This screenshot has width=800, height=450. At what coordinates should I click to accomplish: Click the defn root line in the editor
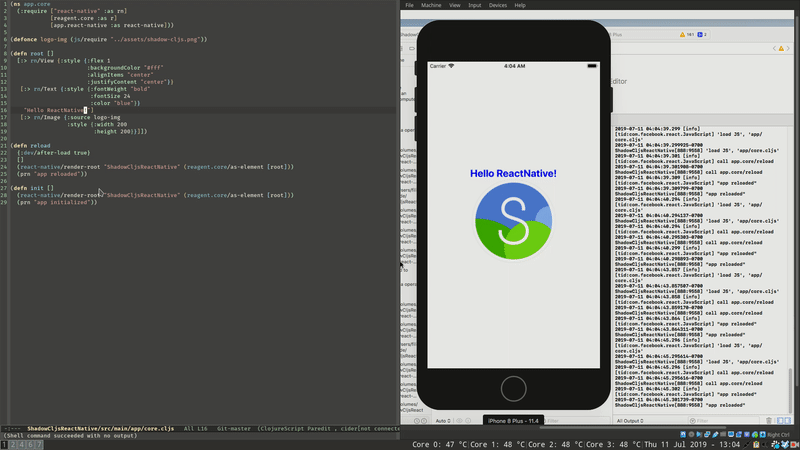[32, 54]
